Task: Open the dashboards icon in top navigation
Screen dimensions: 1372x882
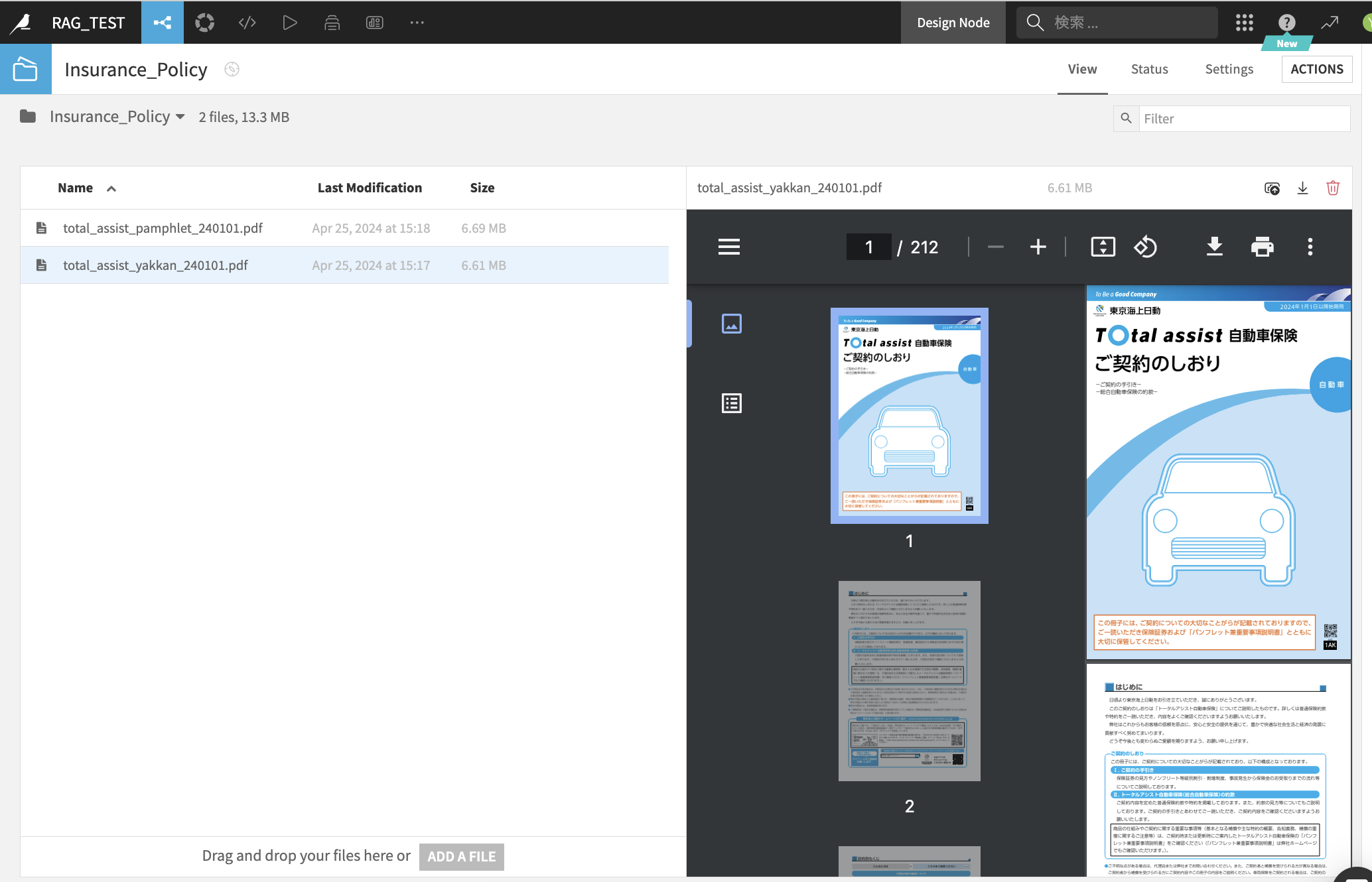Action: 374,23
